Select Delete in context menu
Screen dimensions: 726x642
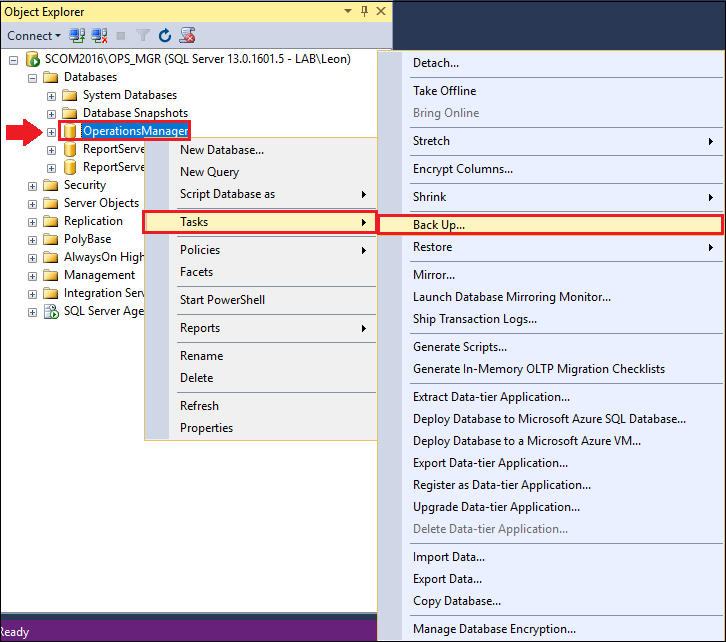pyautogui.click(x=261, y=378)
